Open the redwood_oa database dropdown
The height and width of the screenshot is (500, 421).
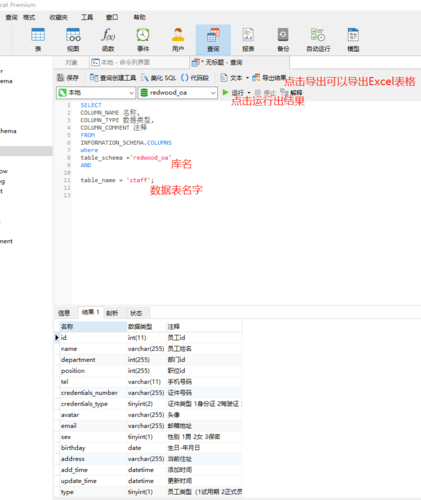(x=178, y=93)
